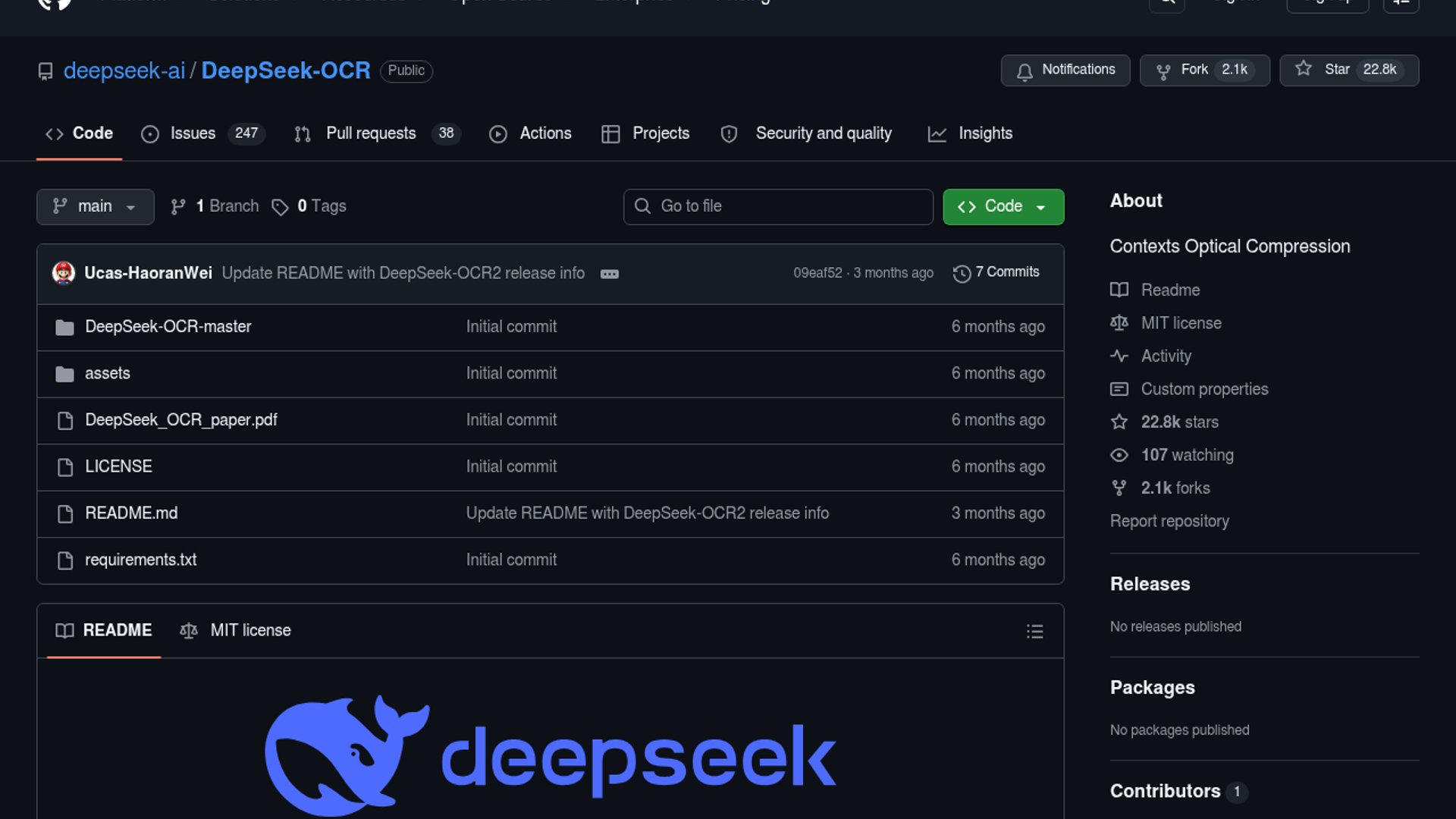Open the main branch dropdown

[x=95, y=206]
